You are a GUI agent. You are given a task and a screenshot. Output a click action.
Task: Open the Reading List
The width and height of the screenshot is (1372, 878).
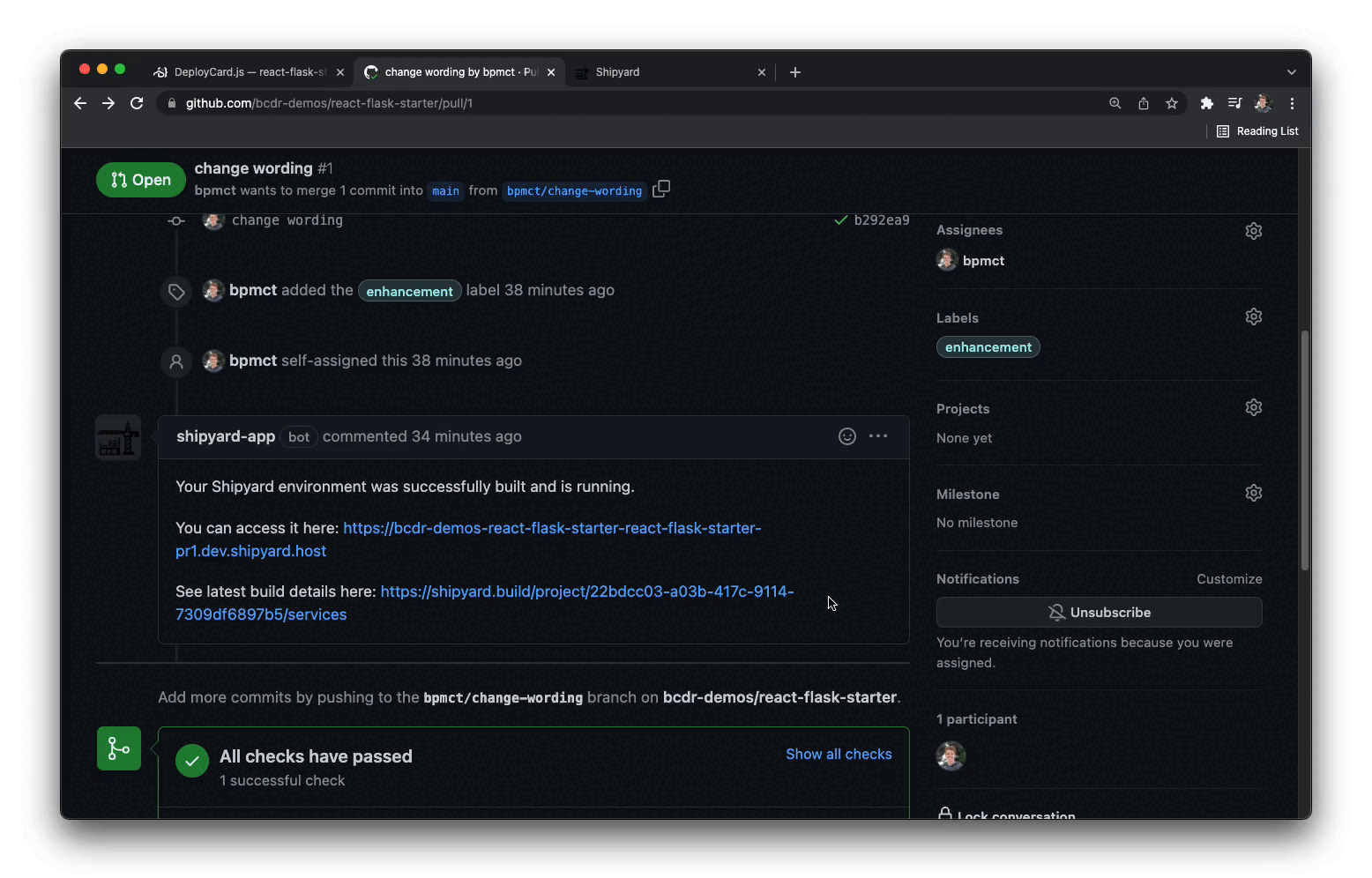point(1257,131)
